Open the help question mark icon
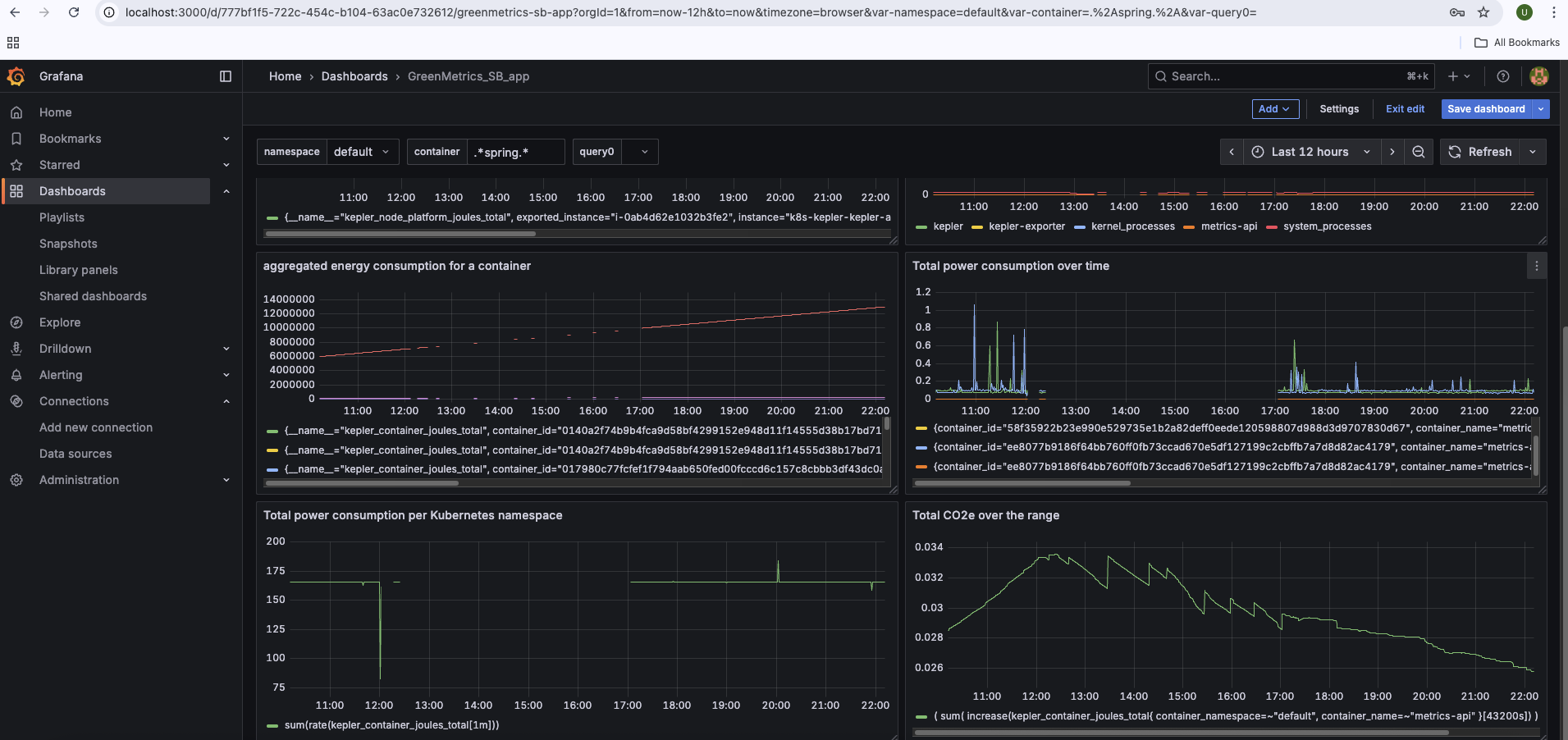 [1502, 76]
